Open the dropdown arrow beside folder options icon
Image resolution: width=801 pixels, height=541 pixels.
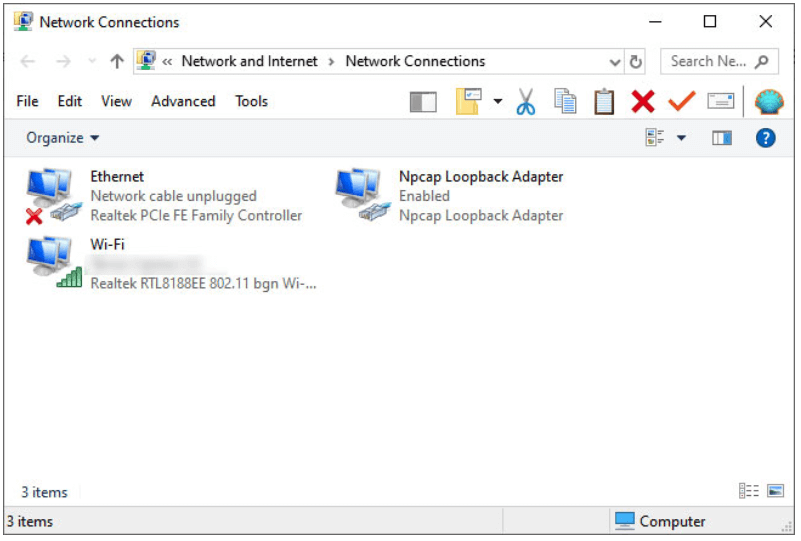500,102
